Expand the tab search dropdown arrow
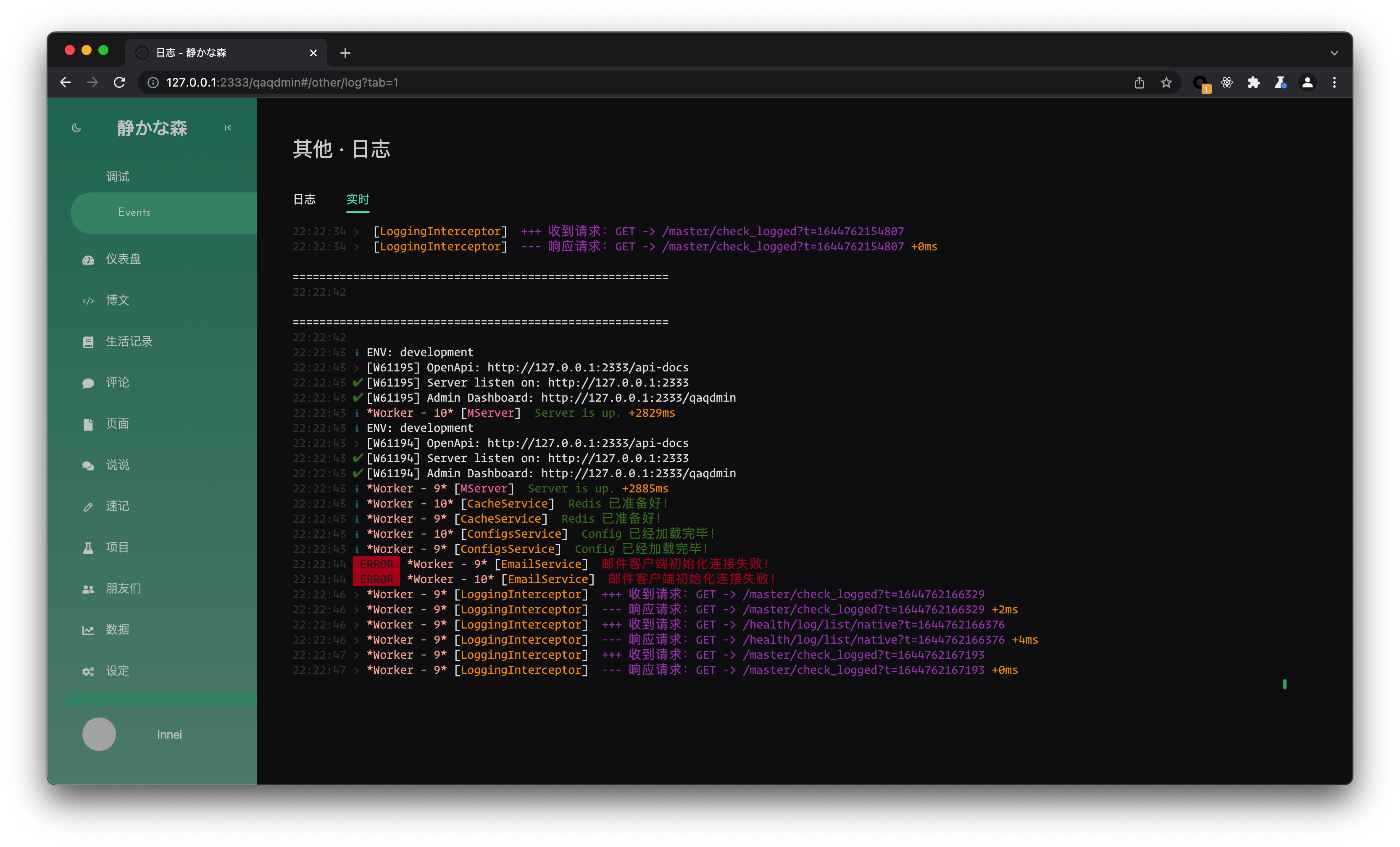 [x=1334, y=53]
